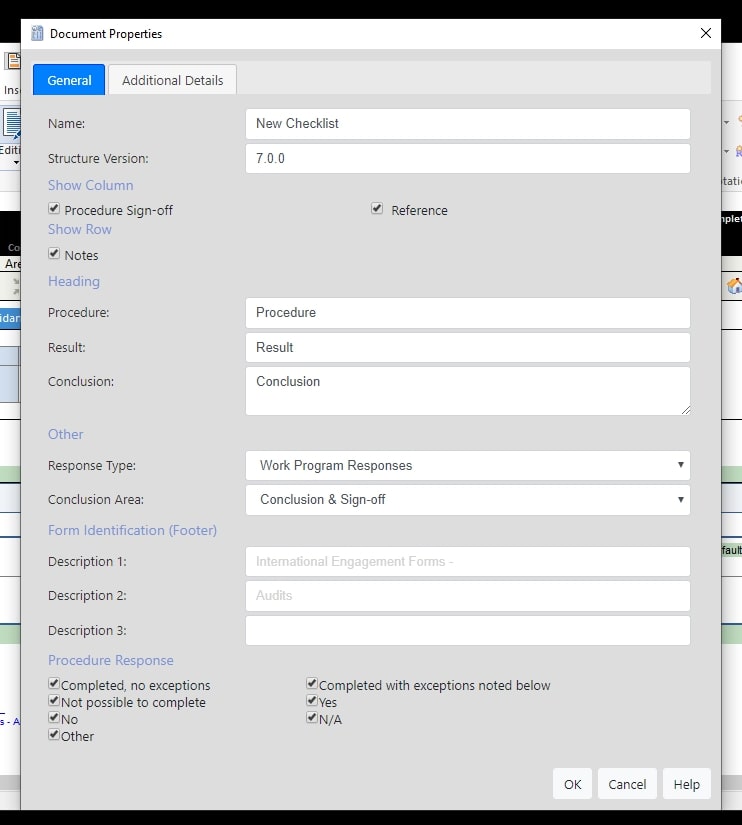Open the Response Type dropdown
742x825 pixels.
pos(467,465)
